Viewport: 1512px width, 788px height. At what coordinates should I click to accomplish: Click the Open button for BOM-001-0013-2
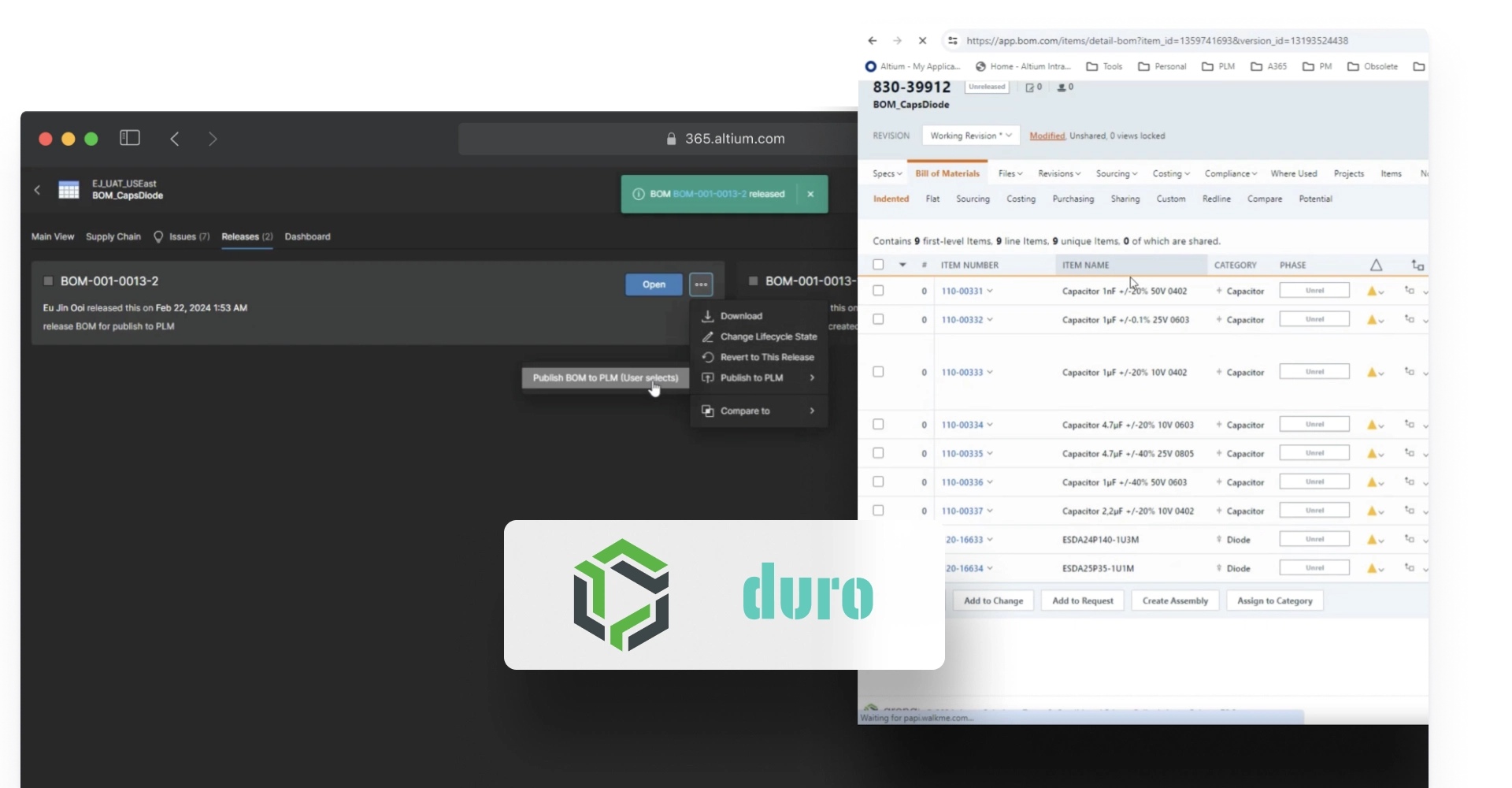click(x=654, y=284)
